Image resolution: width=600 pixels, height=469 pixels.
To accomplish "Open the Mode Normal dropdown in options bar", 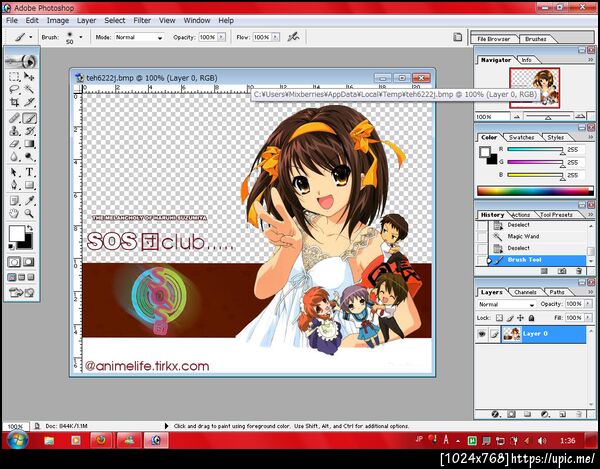I will [140, 37].
